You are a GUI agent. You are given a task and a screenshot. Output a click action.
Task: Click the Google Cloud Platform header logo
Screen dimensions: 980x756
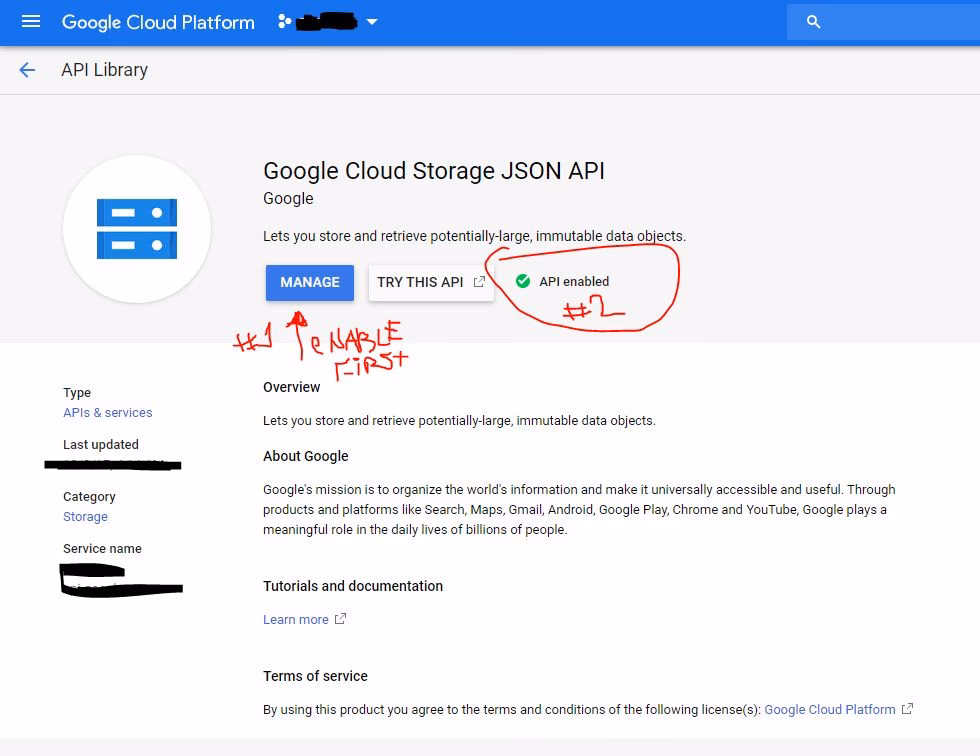coord(158,22)
